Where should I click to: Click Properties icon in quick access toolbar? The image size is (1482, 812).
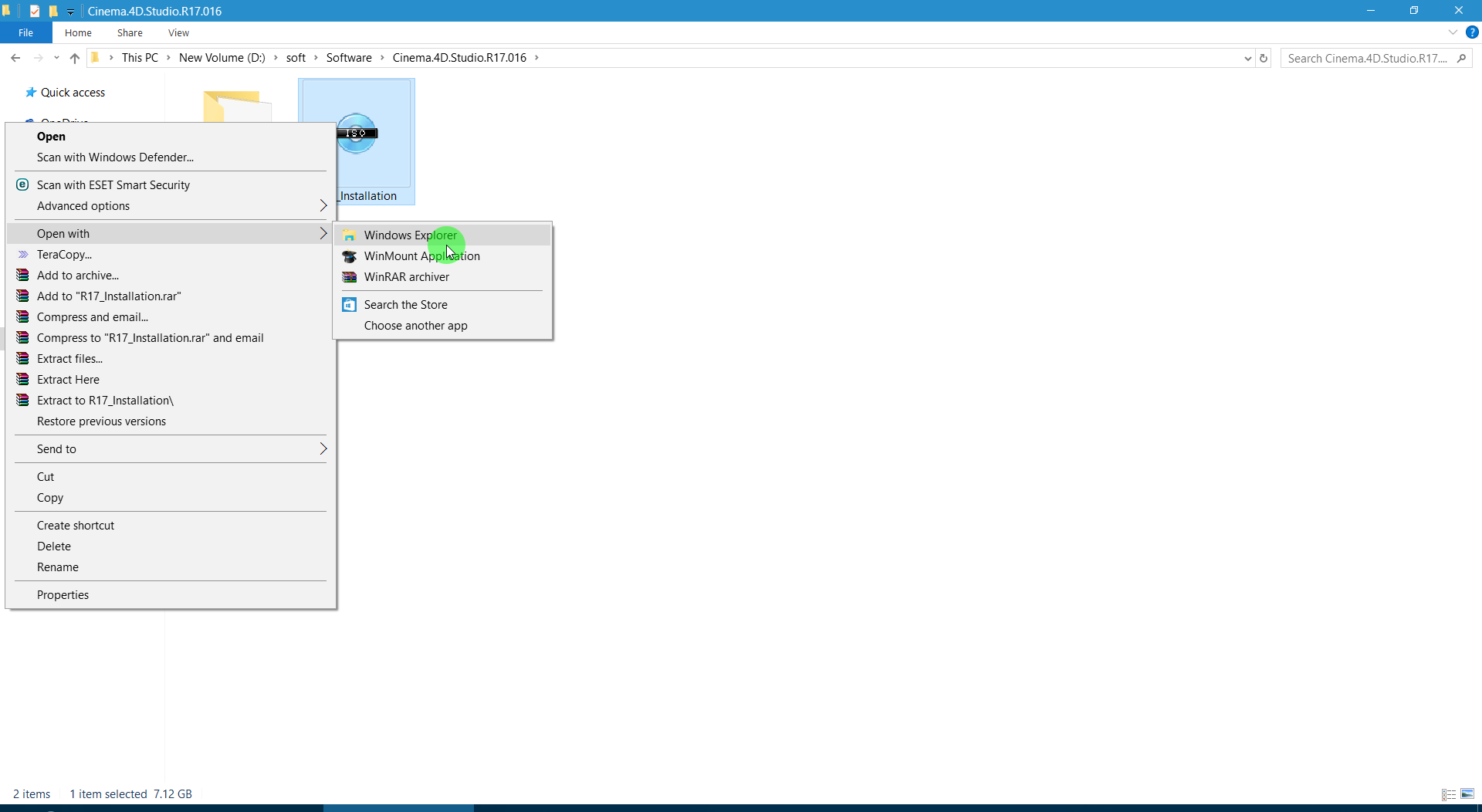pos(35,11)
